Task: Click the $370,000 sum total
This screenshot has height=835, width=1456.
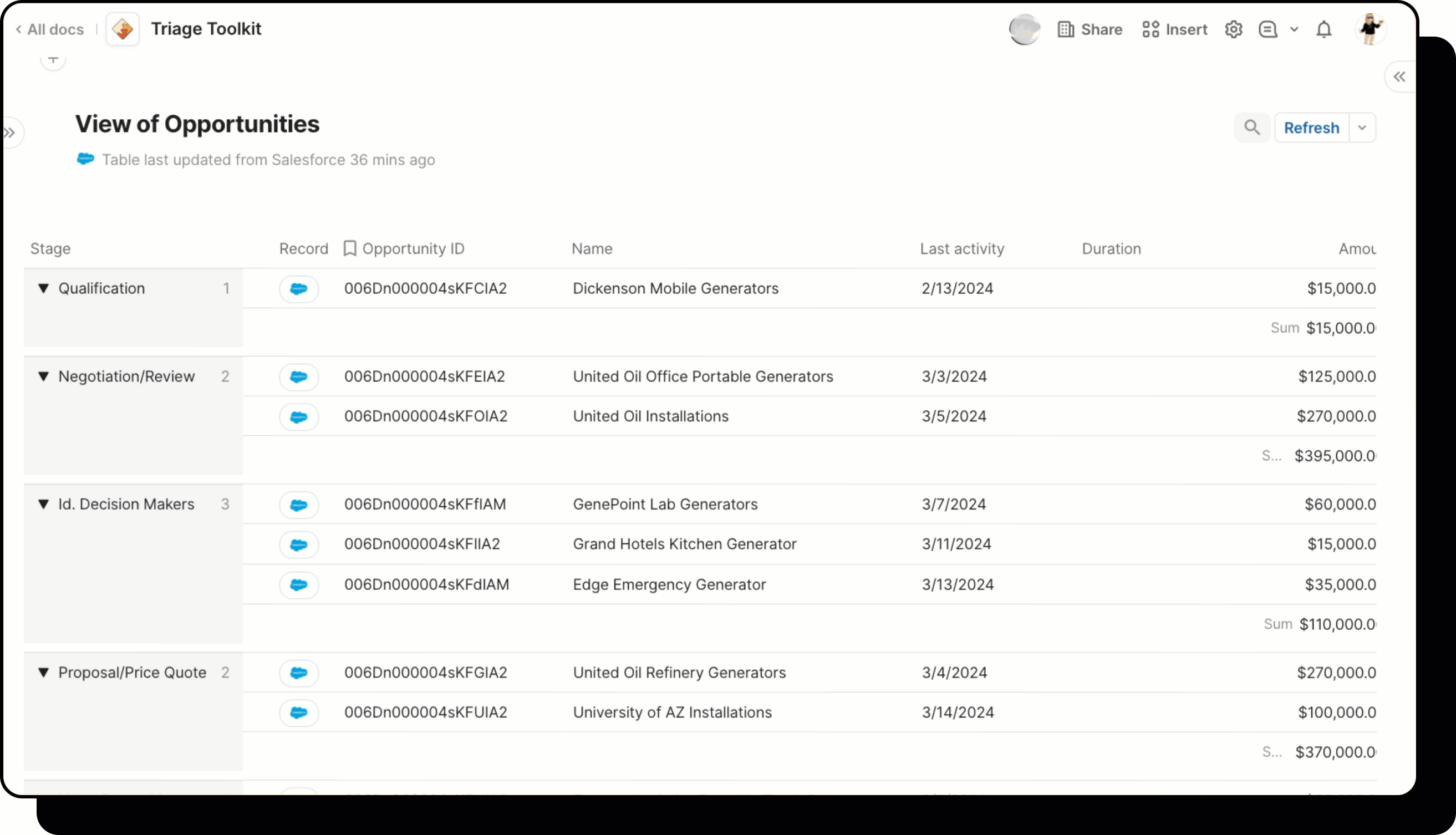Action: coord(1336,752)
